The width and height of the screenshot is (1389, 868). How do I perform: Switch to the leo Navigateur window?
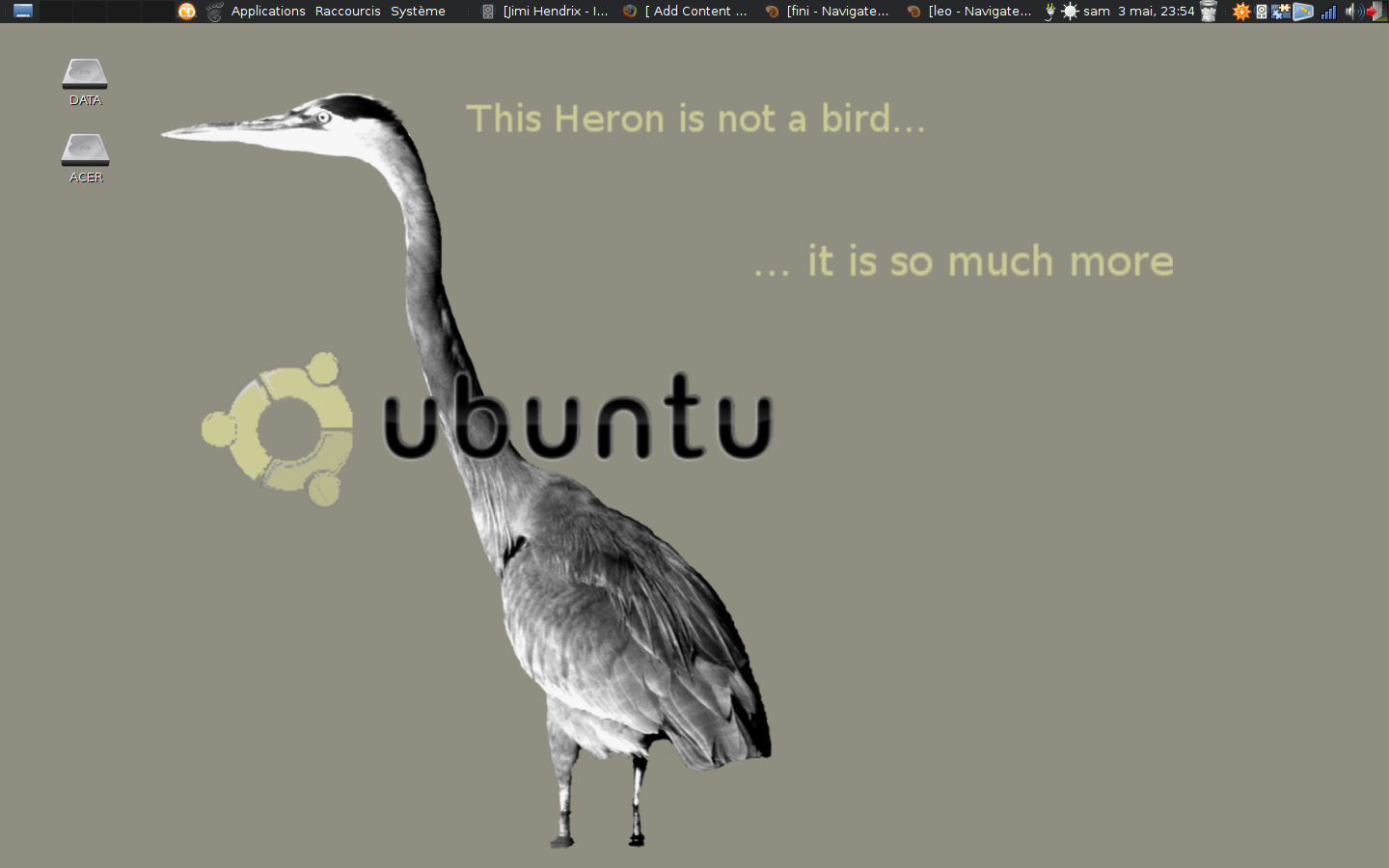[x=969, y=12]
